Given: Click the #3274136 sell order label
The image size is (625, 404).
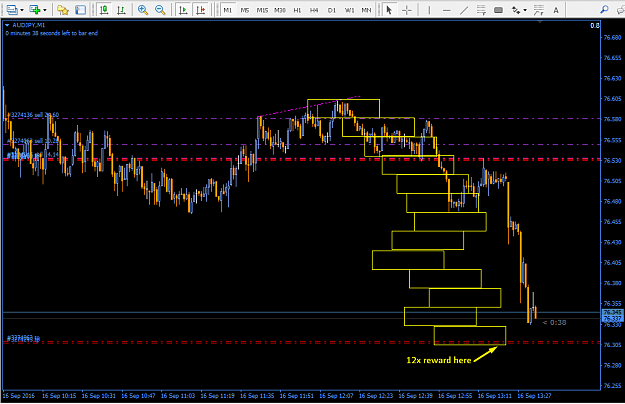Looking at the screenshot, I should [x=33, y=115].
